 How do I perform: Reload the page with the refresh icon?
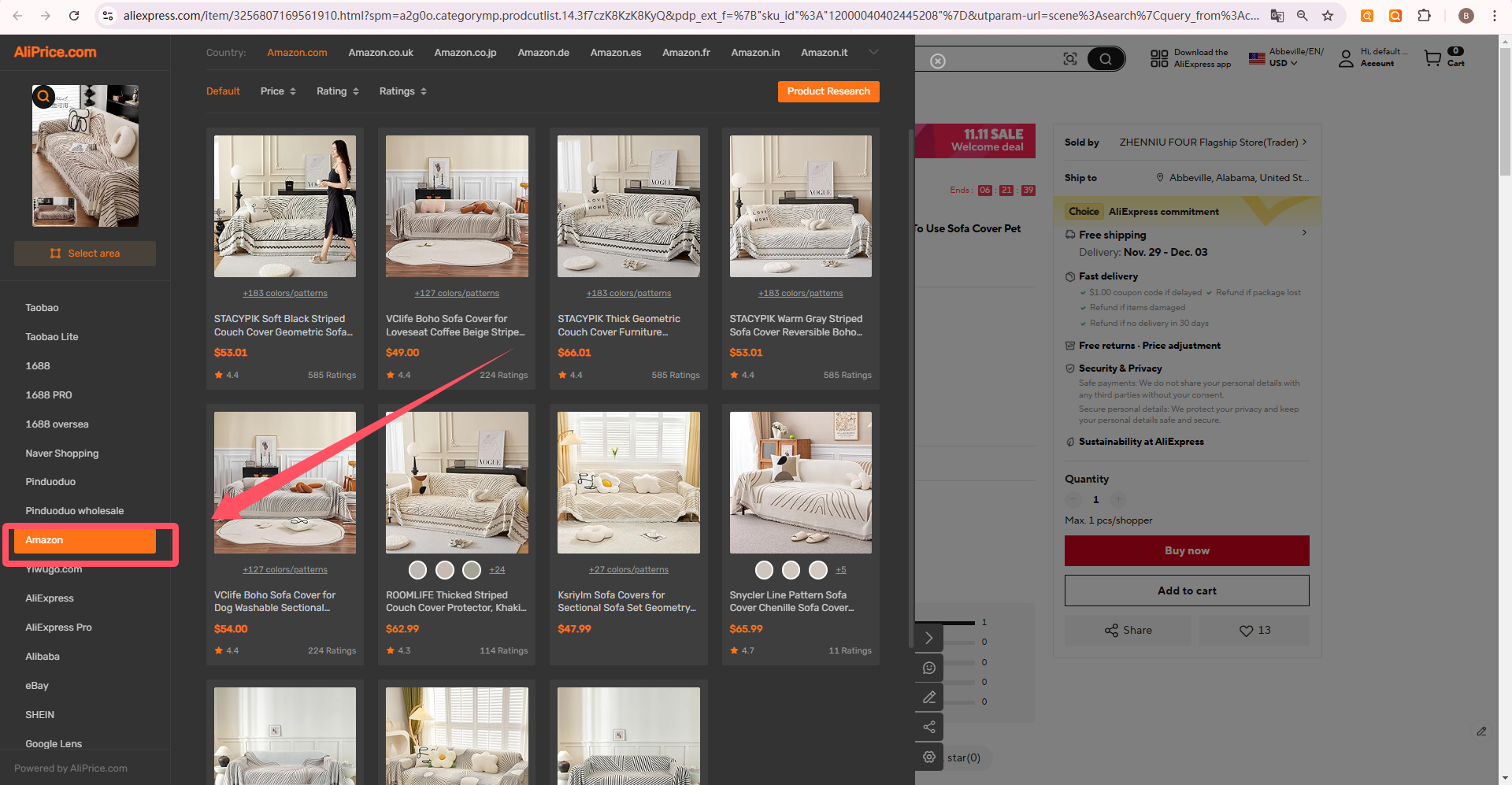tap(74, 16)
